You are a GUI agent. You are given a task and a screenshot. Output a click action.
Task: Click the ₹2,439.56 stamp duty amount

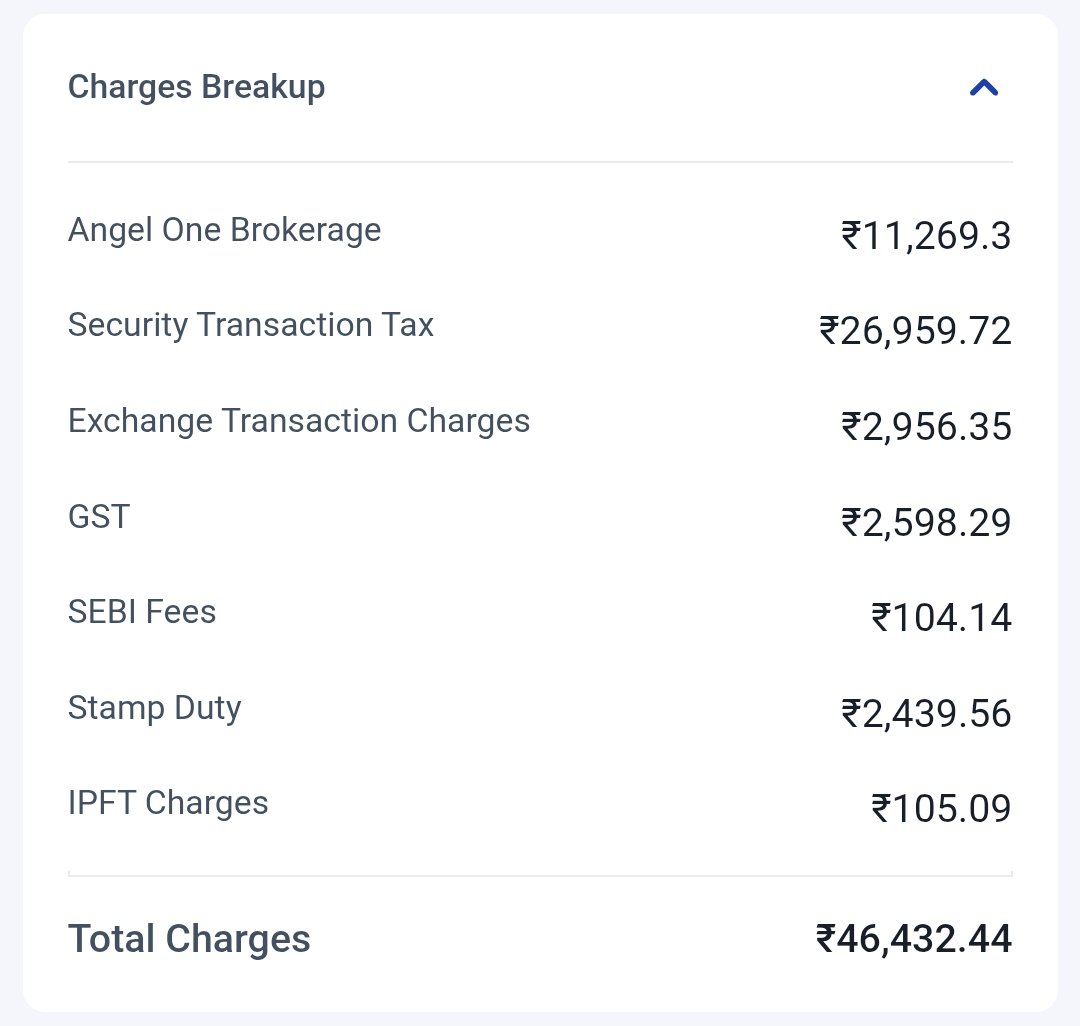pos(926,713)
